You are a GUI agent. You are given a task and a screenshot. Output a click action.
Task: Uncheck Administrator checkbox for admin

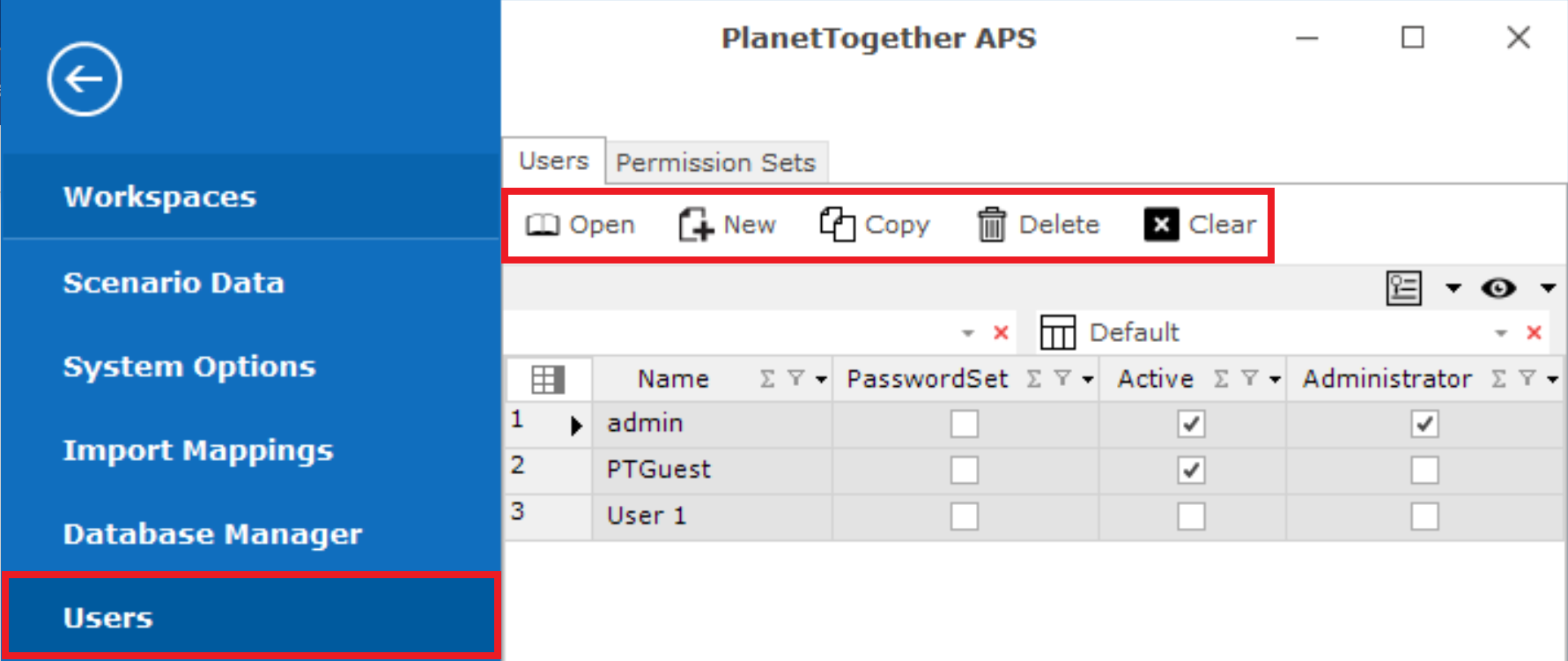click(x=1424, y=424)
